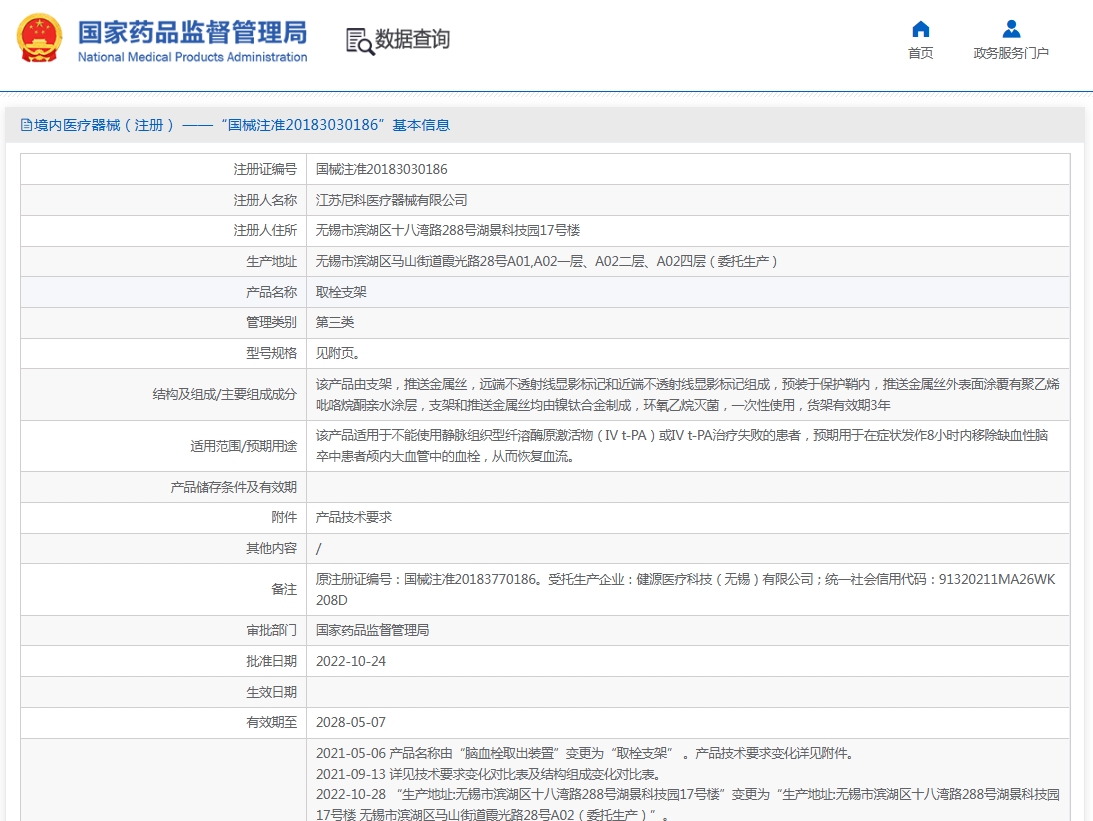Click the 生效日期 label
The height and width of the screenshot is (821, 1093).
click(x=271, y=692)
